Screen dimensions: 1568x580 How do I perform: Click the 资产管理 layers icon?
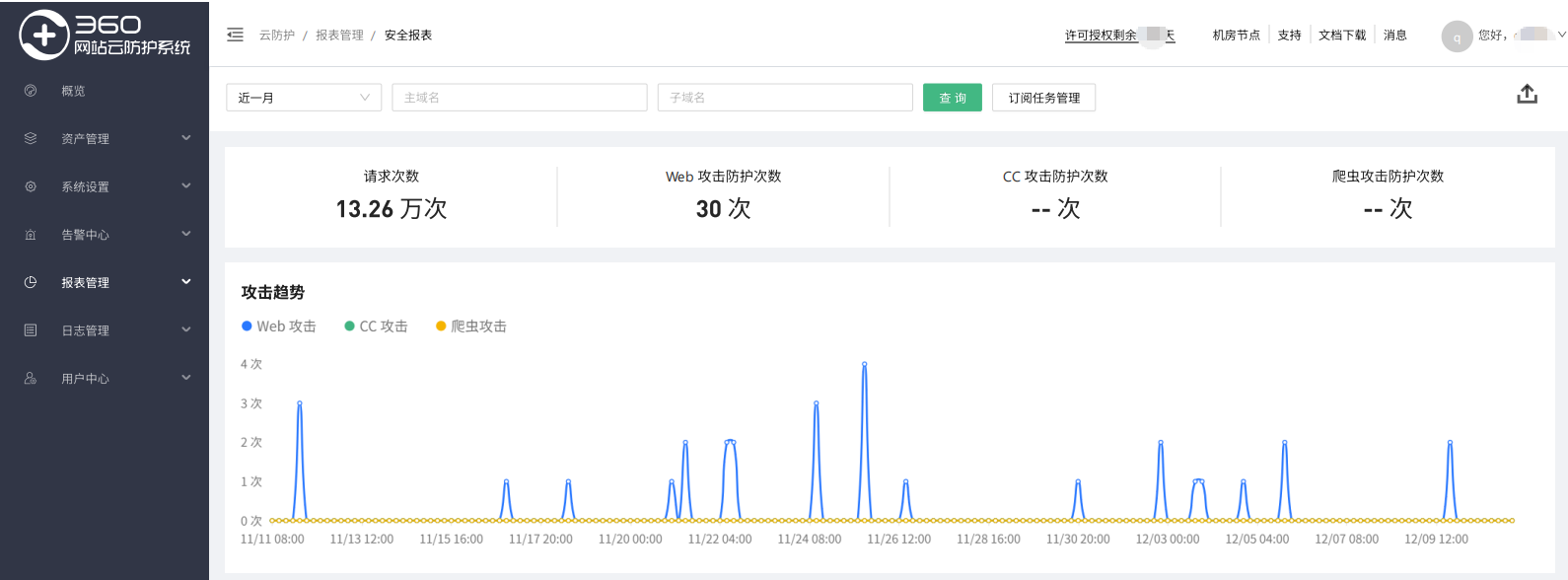[31, 139]
